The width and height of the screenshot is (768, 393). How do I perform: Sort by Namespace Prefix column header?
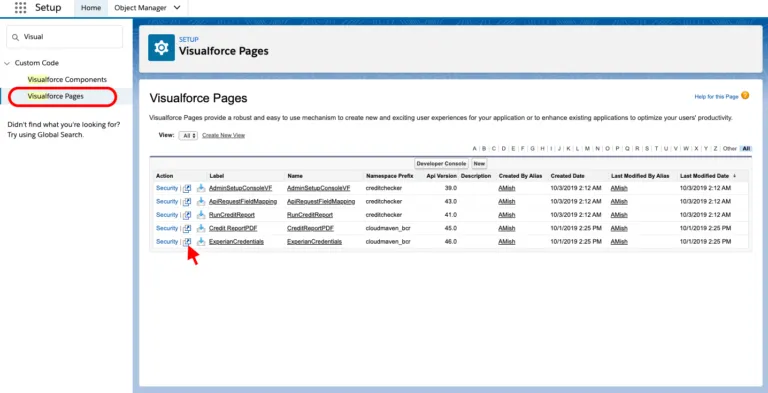pos(389,175)
